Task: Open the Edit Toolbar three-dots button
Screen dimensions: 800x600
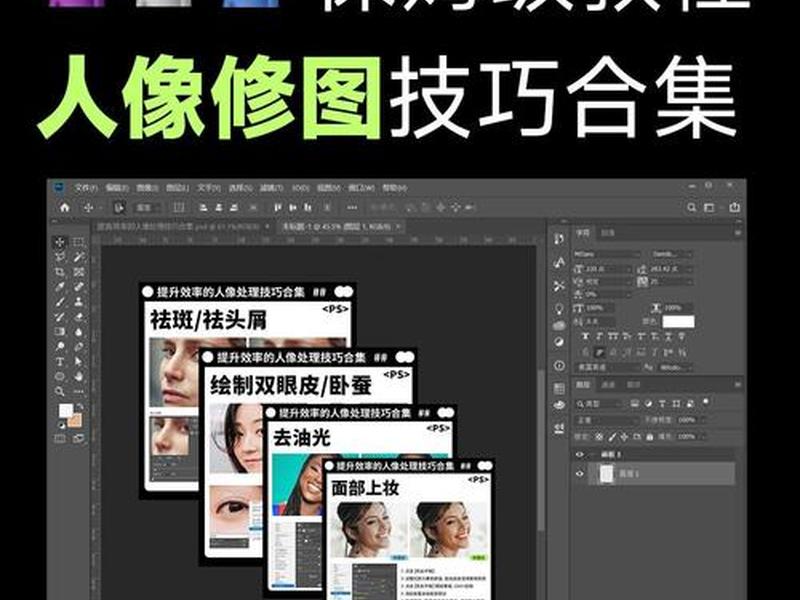Action: 79,391
